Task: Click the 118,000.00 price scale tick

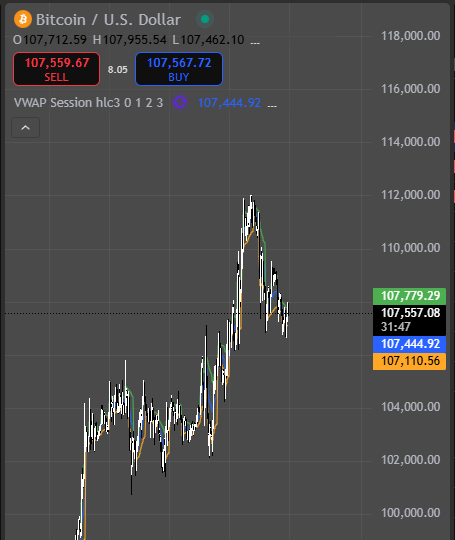Action: [x=411, y=36]
